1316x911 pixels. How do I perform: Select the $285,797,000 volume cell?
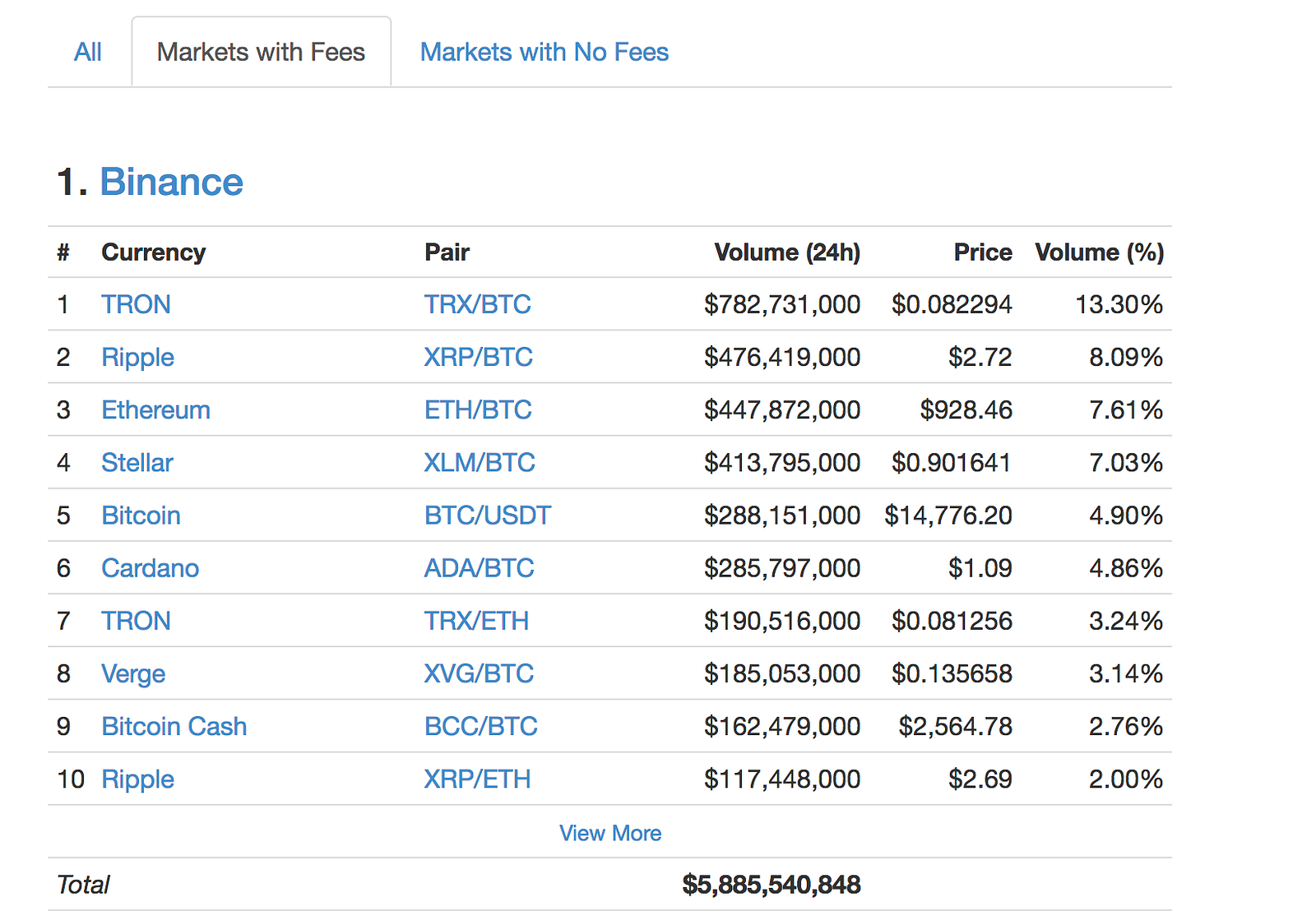[782, 567]
